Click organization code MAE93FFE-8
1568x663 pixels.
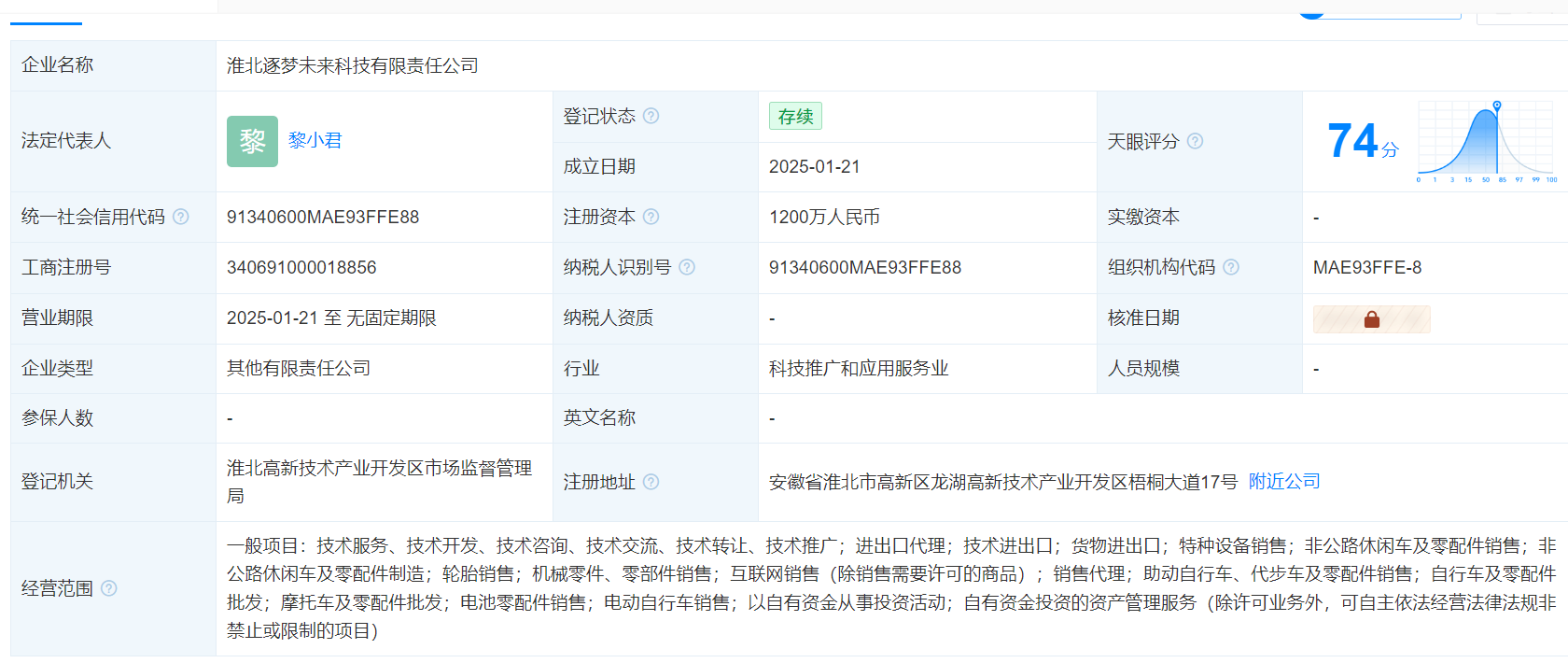pyautogui.click(x=1367, y=267)
